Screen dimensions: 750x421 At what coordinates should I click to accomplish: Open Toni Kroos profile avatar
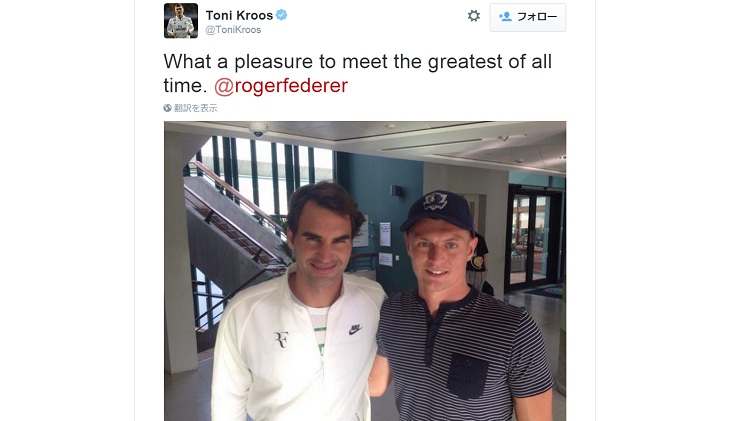181,21
